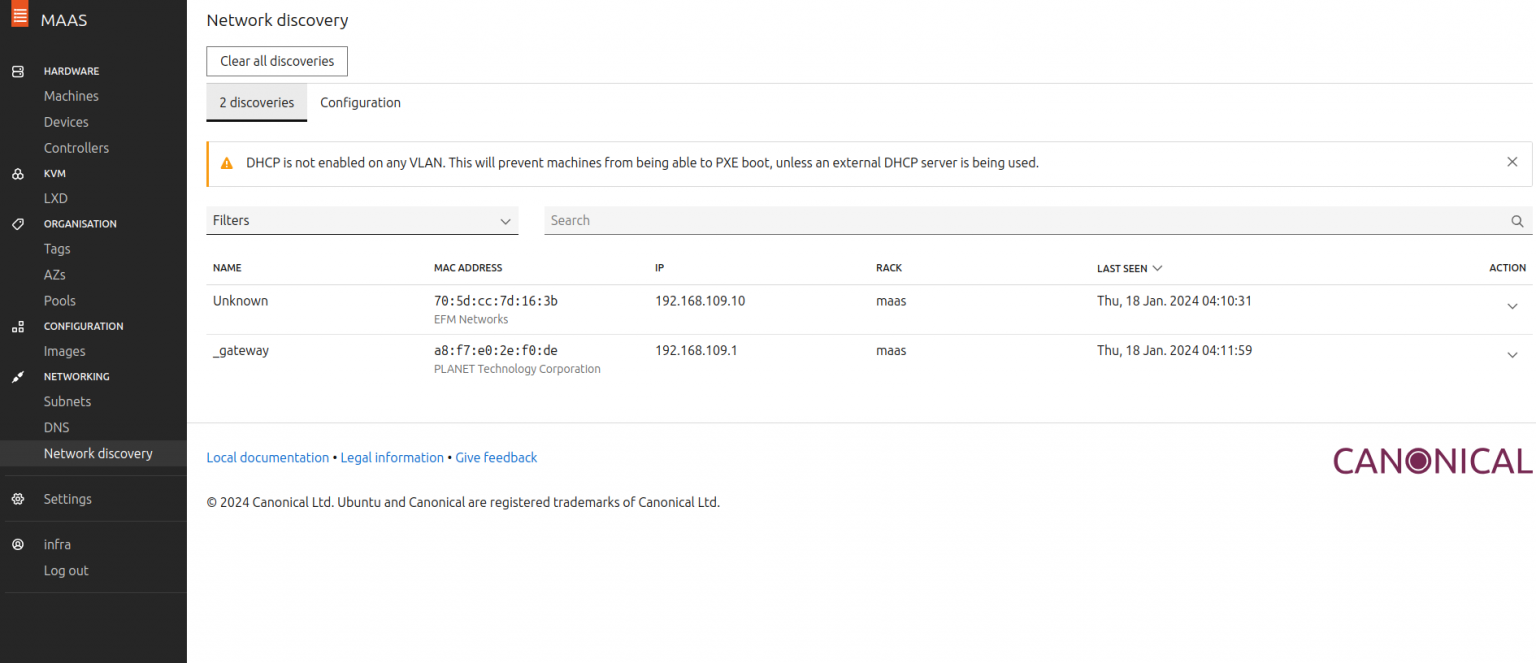Sort by Last Seen column header
The image size is (1536, 663).
(1129, 268)
